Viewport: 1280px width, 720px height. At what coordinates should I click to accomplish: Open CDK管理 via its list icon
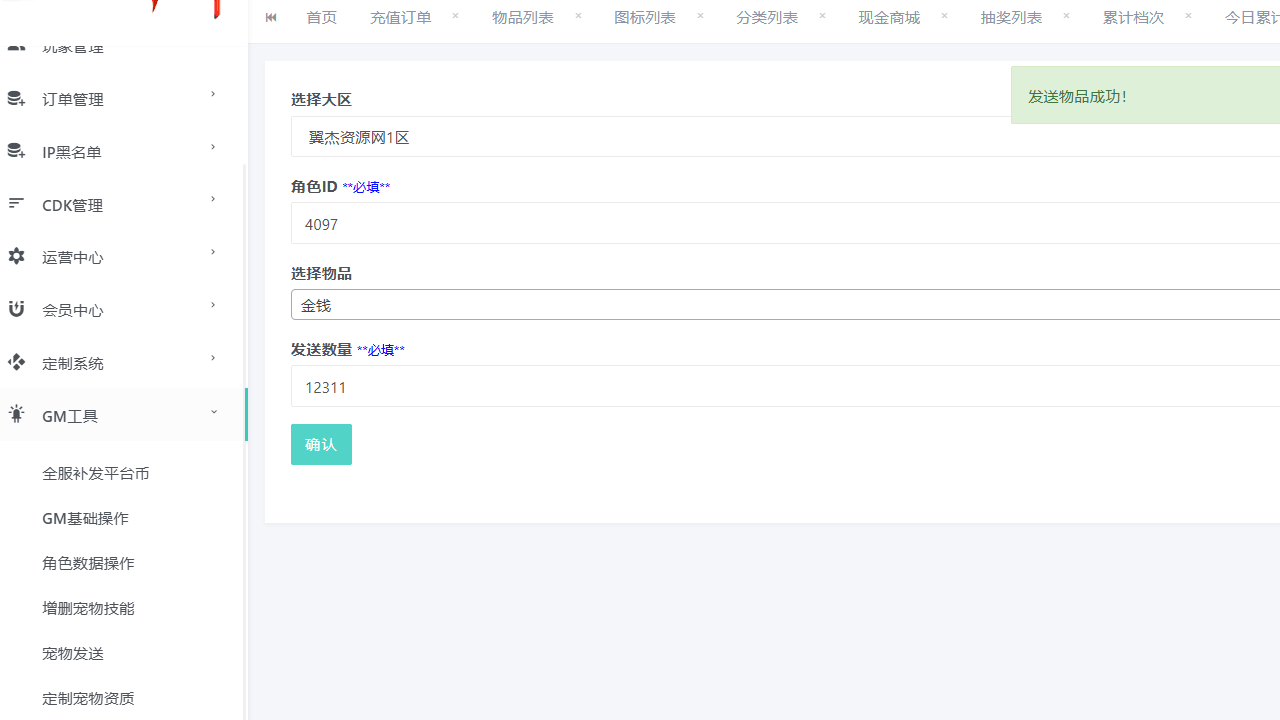point(16,205)
